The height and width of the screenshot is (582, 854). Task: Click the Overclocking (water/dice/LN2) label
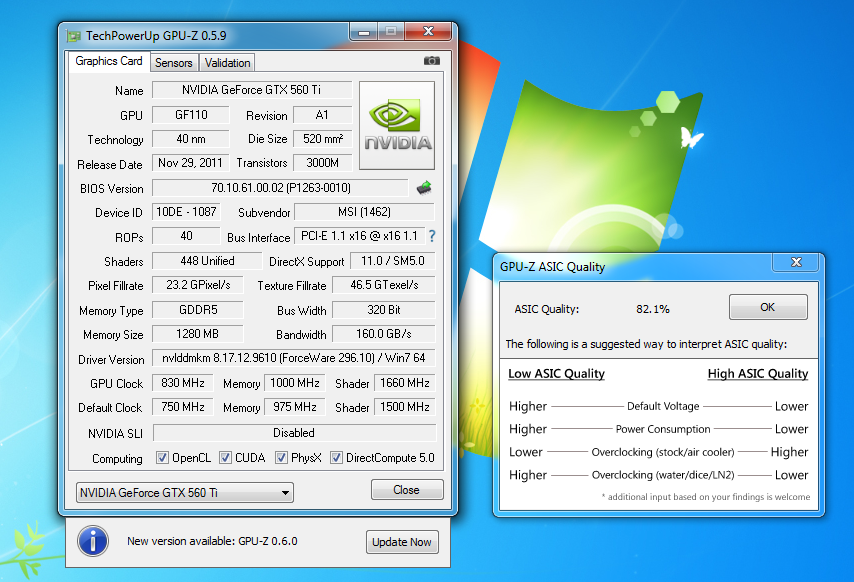pos(663,475)
